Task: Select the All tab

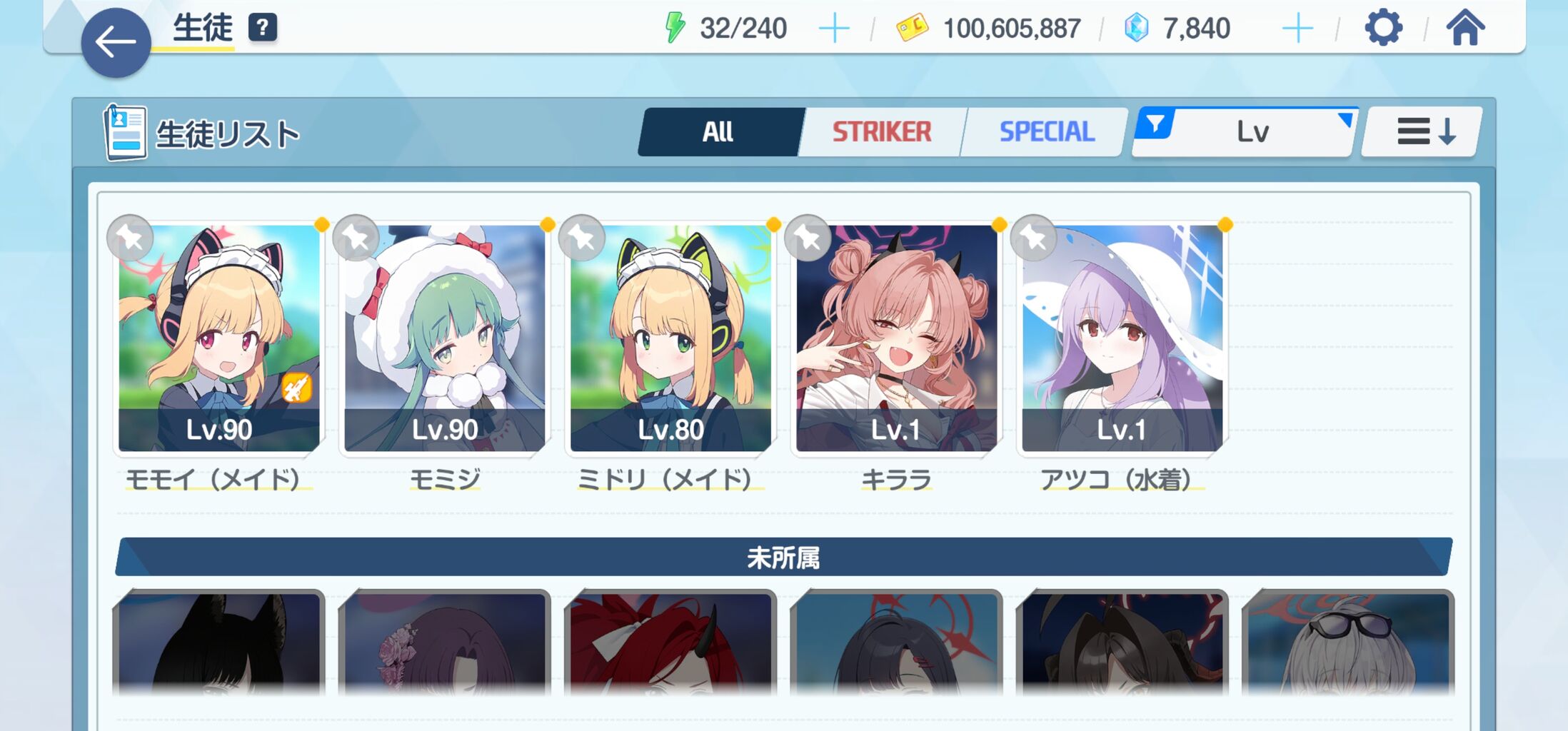Action: point(718,132)
